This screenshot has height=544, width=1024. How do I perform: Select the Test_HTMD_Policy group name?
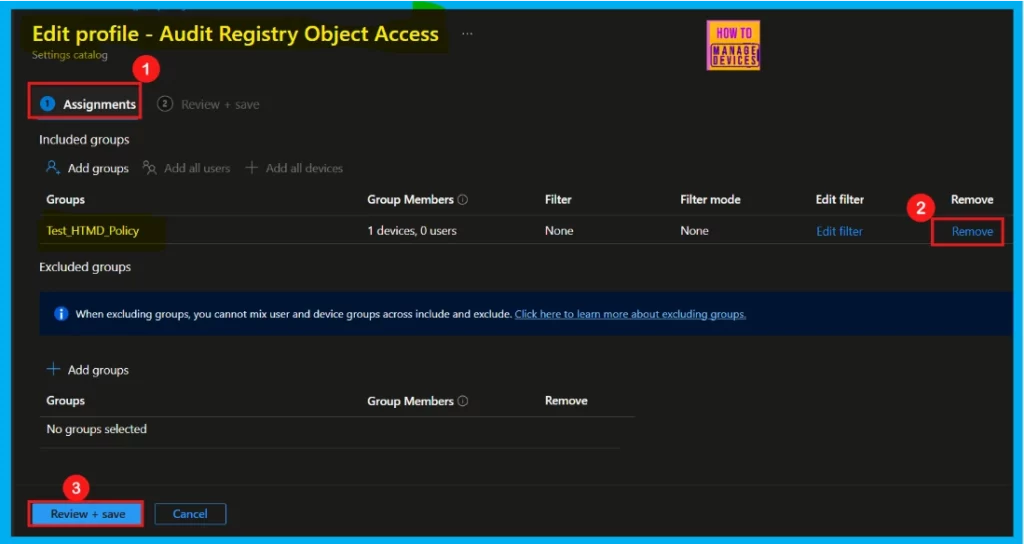[x=93, y=231]
